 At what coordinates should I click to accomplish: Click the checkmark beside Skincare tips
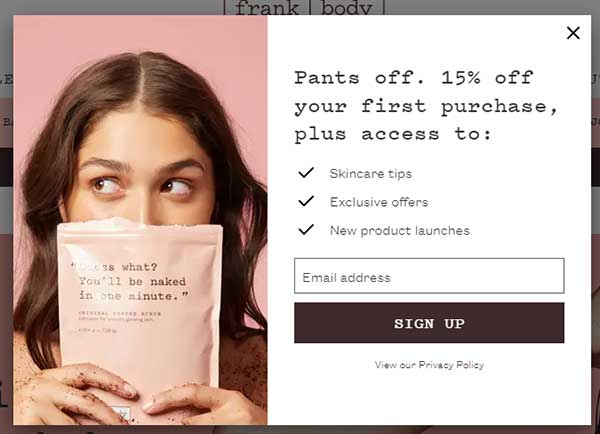[x=306, y=173]
